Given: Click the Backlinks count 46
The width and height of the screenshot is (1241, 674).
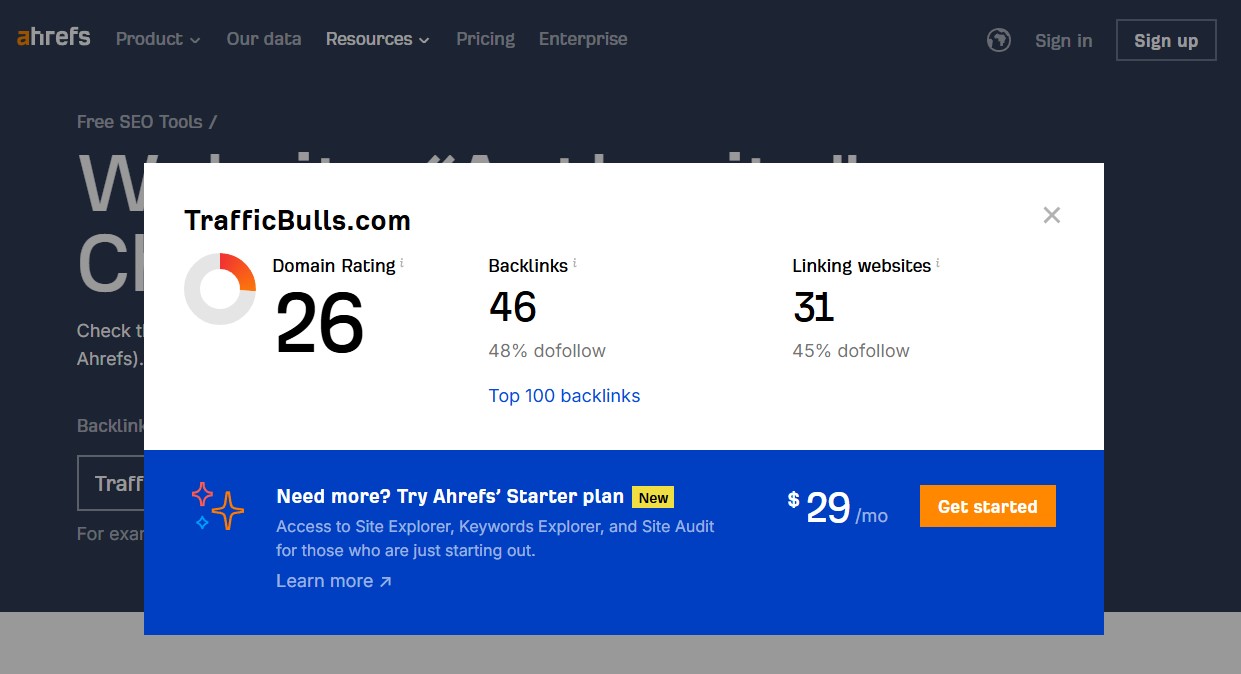Looking at the screenshot, I should tap(513, 307).
